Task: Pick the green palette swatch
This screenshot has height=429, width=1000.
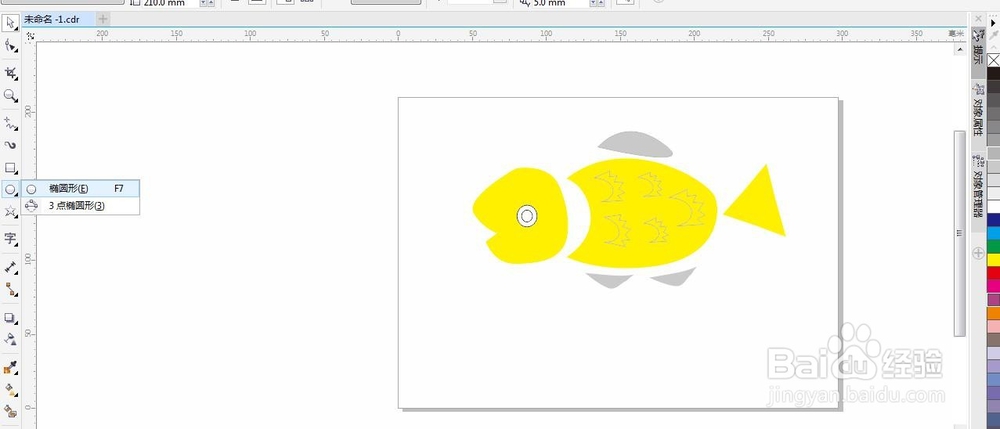Action: [x=993, y=247]
